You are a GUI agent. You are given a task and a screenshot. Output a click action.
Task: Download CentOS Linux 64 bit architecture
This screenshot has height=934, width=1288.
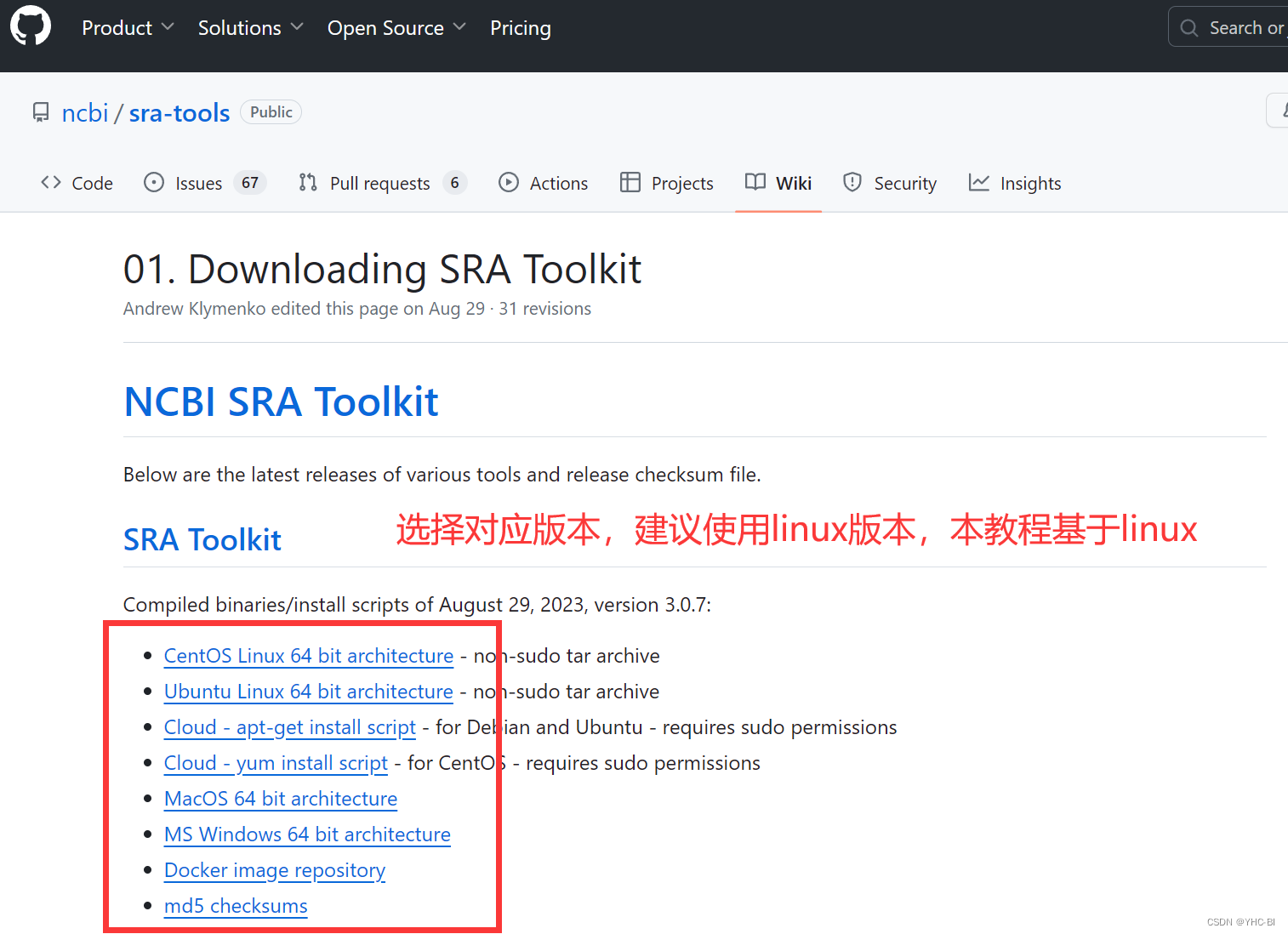pyautogui.click(x=309, y=656)
